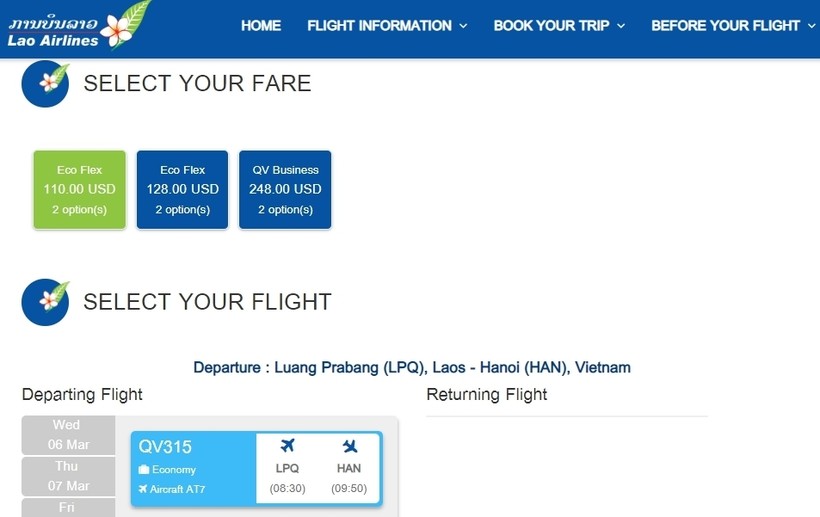Click the Departure route heading text
Viewport: 820px width, 517px height.
pos(412,368)
